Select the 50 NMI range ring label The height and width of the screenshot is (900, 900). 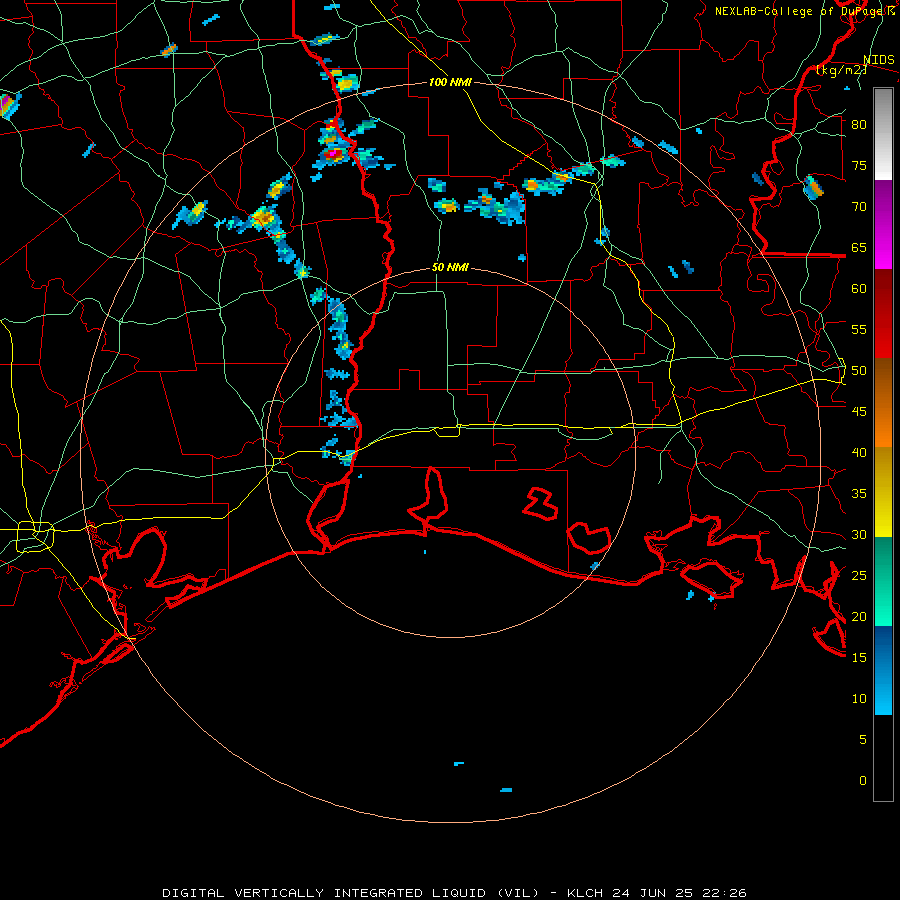(450, 267)
